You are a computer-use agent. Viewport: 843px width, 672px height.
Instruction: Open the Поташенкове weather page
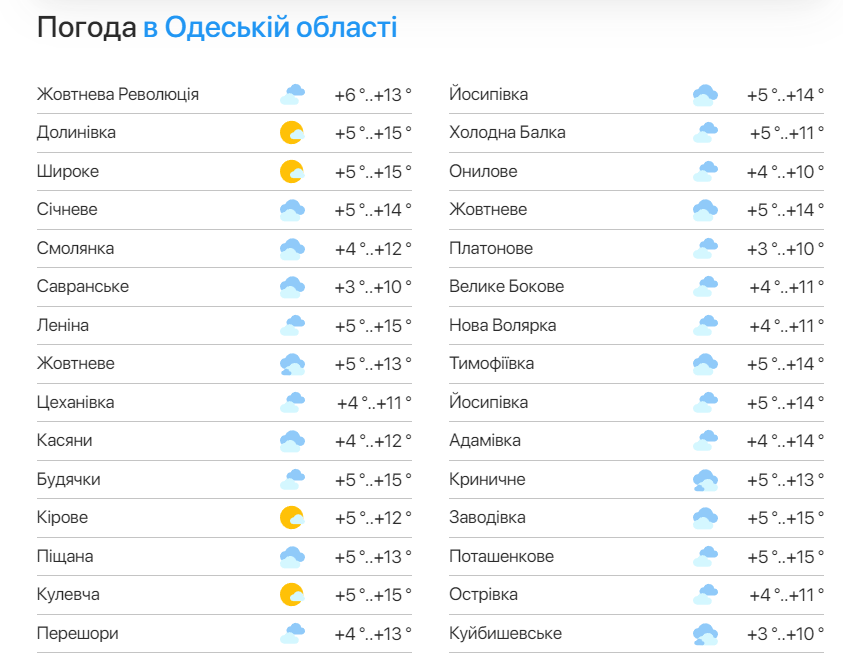coord(502,556)
